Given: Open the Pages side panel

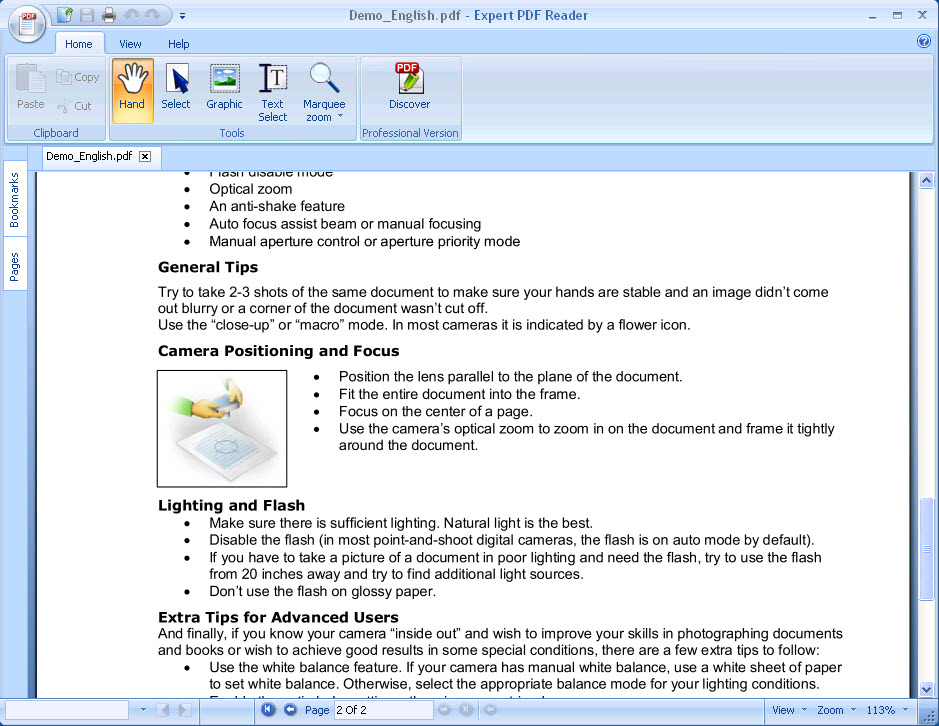Looking at the screenshot, I should pyautogui.click(x=14, y=267).
